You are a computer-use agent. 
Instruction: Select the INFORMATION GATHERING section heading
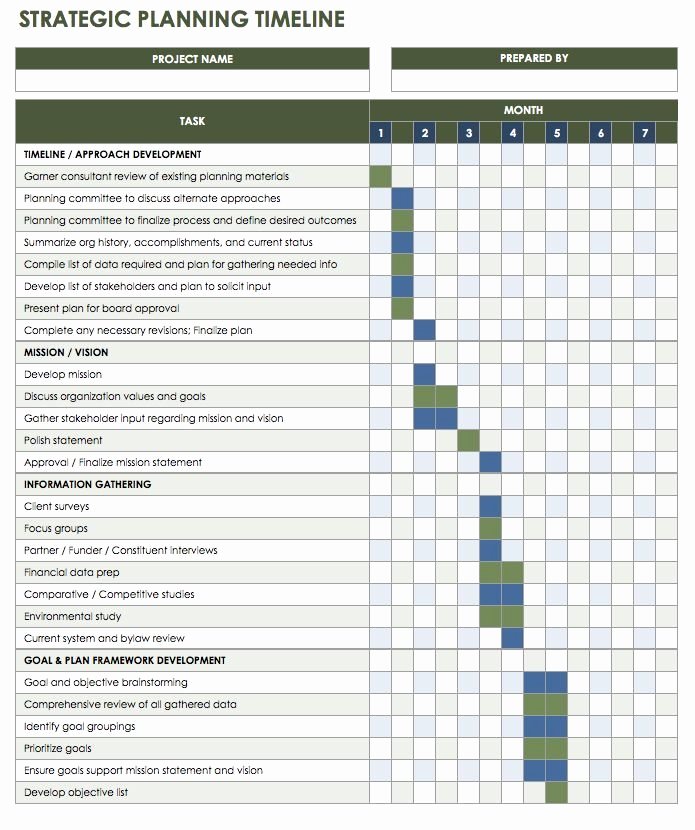(87, 484)
